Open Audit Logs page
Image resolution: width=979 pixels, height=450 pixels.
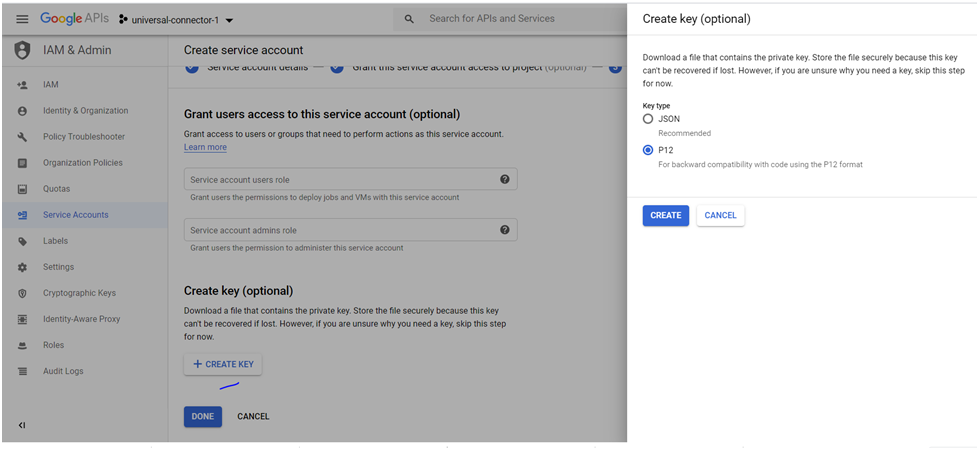point(63,371)
